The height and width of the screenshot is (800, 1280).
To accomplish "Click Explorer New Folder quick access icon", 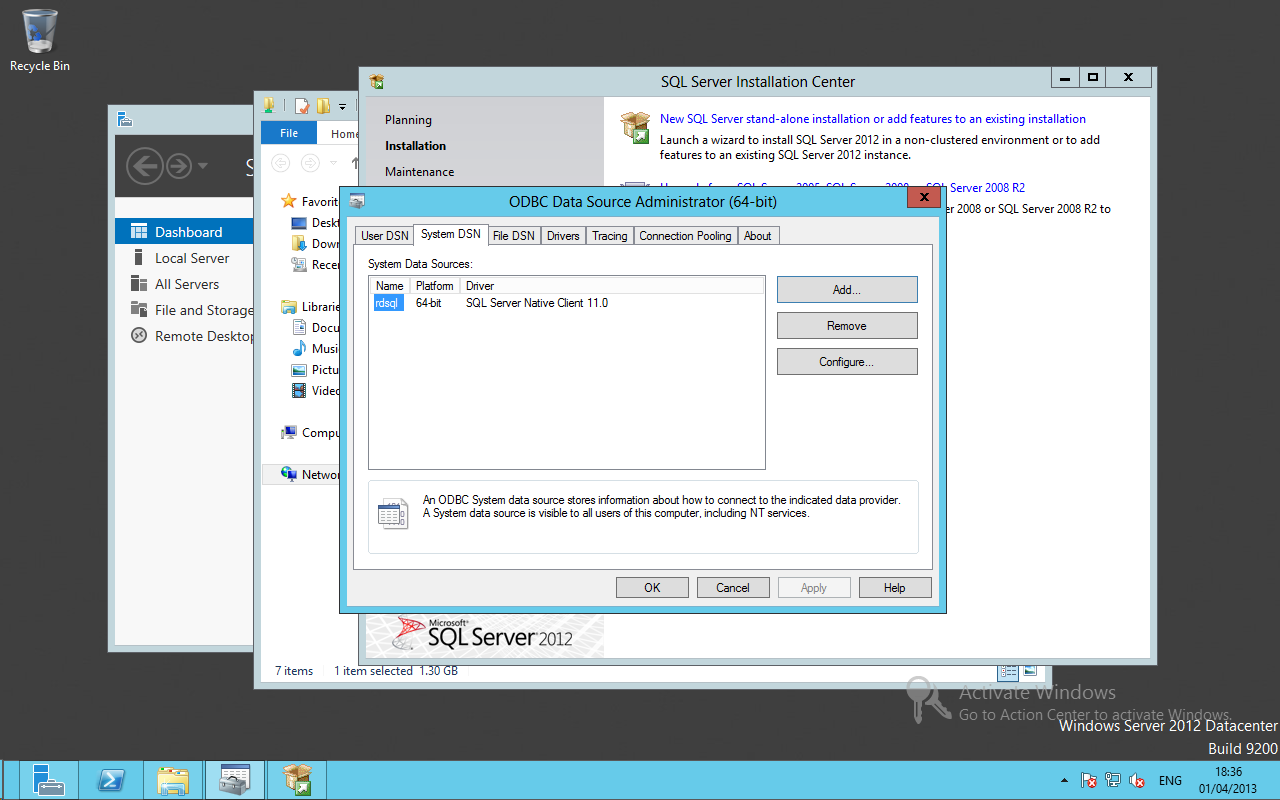I will pyautogui.click(x=323, y=106).
